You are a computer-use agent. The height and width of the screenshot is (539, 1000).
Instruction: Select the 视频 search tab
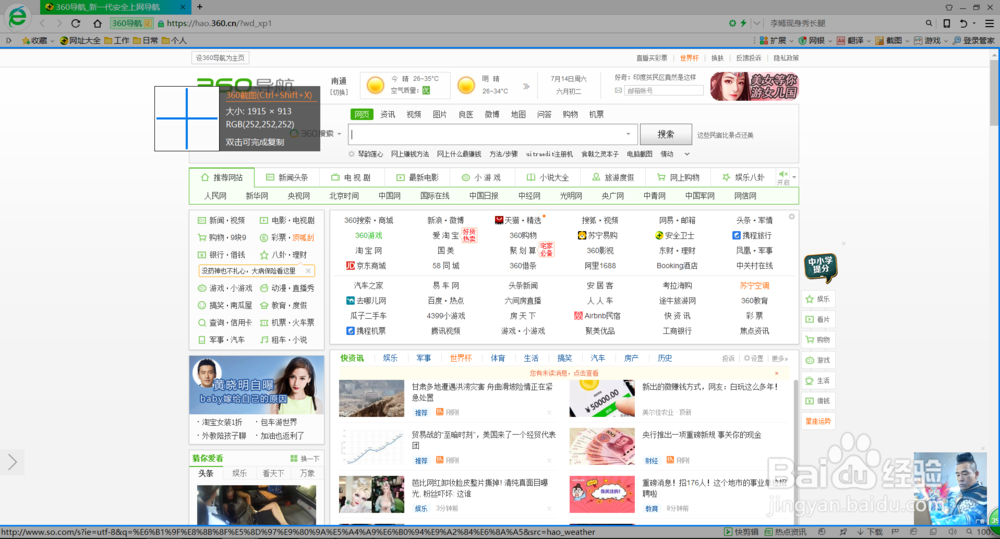click(x=414, y=114)
